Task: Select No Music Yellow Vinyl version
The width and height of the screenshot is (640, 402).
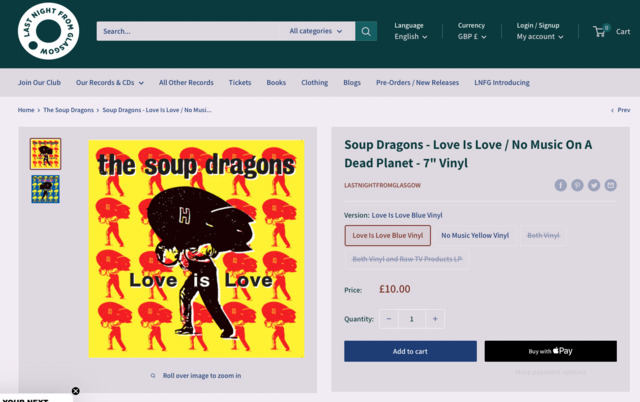Action: point(475,235)
